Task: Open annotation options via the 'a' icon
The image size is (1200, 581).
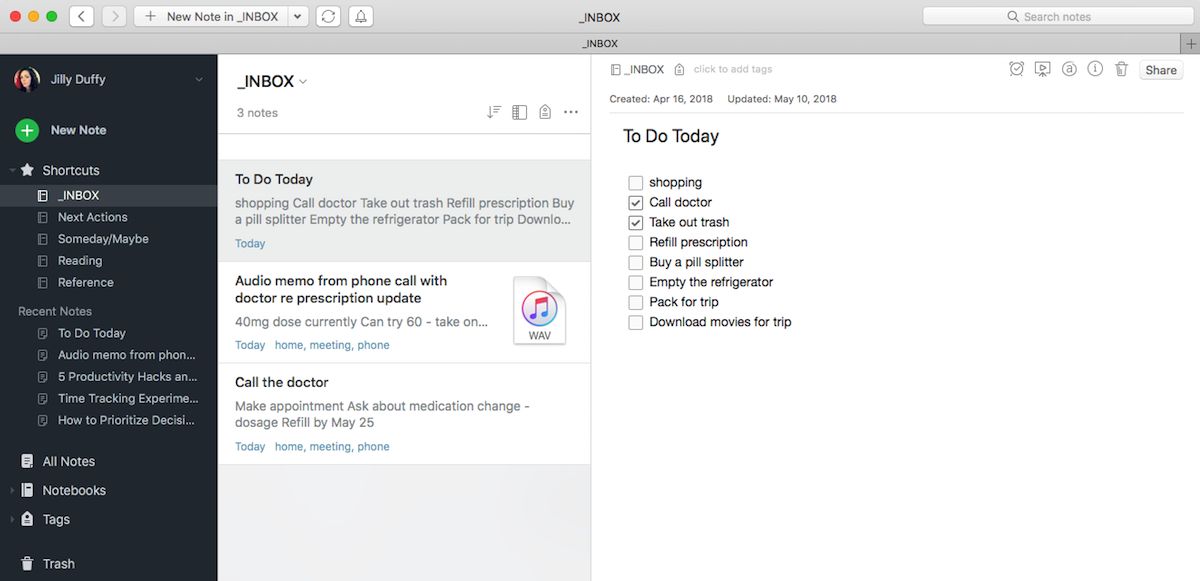Action: tap(1068, 69)
